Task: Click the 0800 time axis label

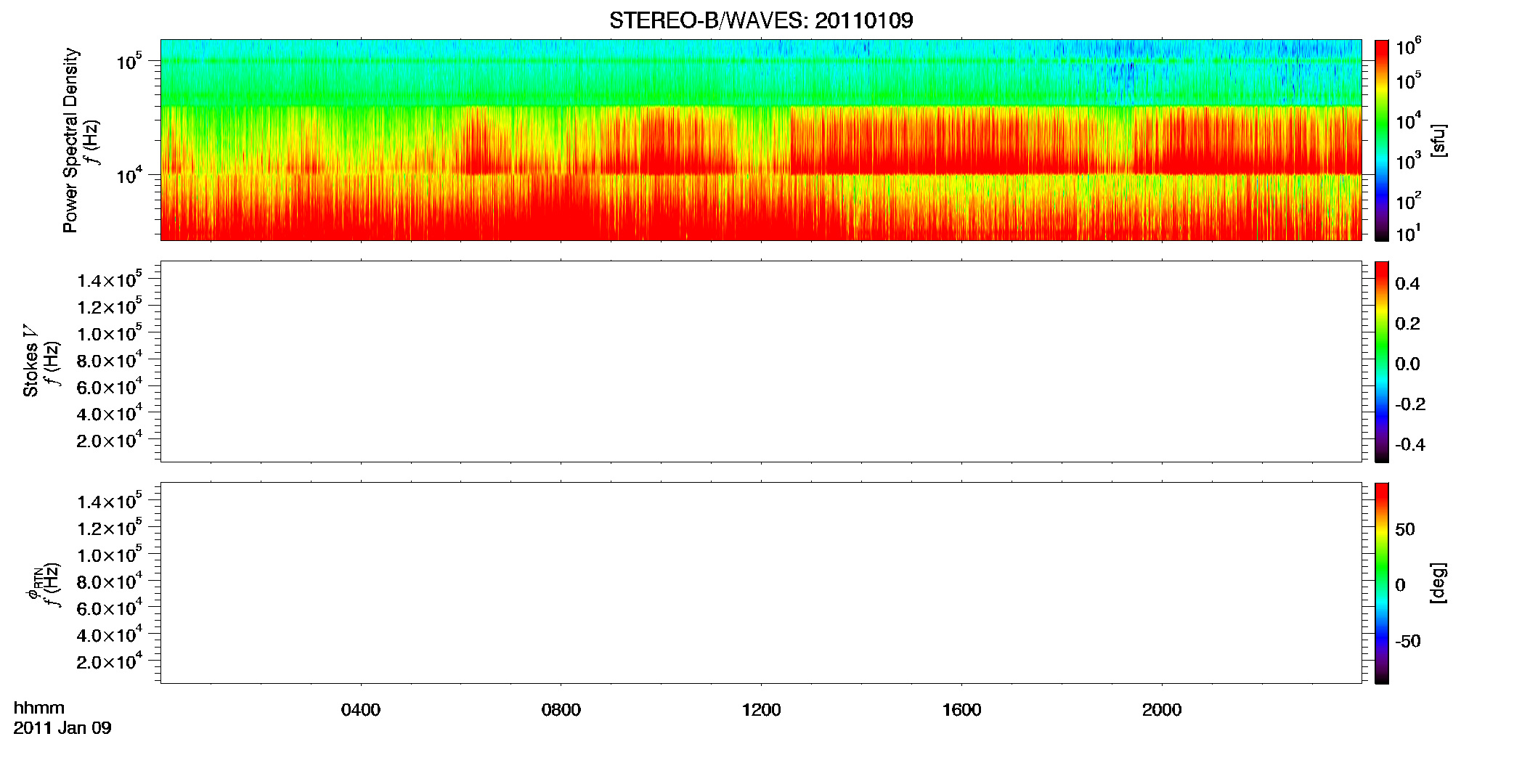Action: 561,710
